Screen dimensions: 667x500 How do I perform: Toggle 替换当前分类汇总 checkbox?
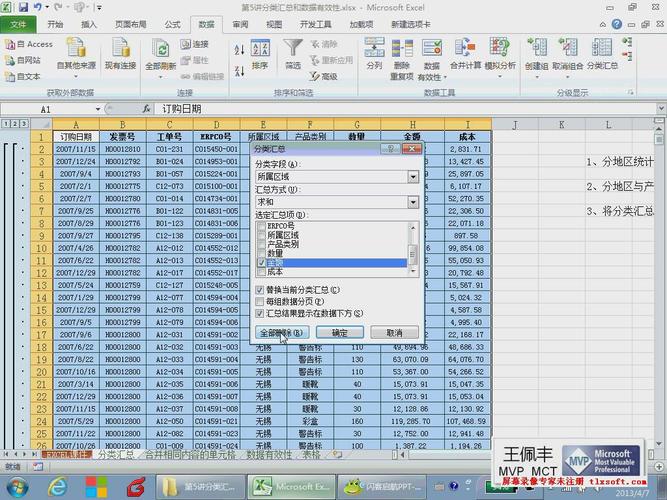[259, 290]
